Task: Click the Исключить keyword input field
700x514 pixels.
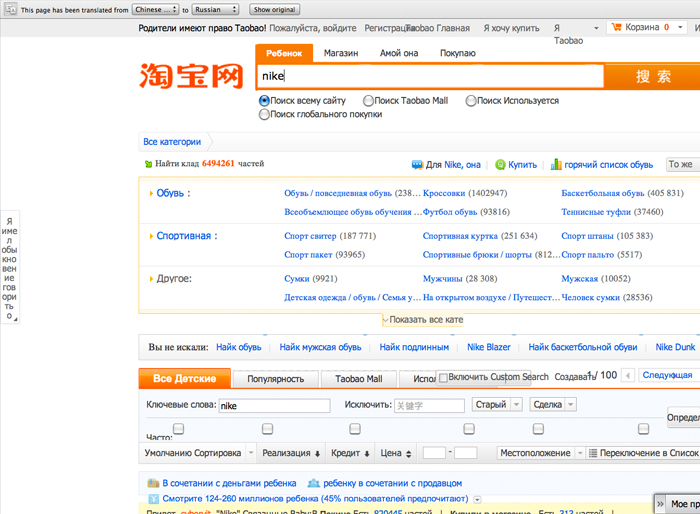Action: (429, 405)
